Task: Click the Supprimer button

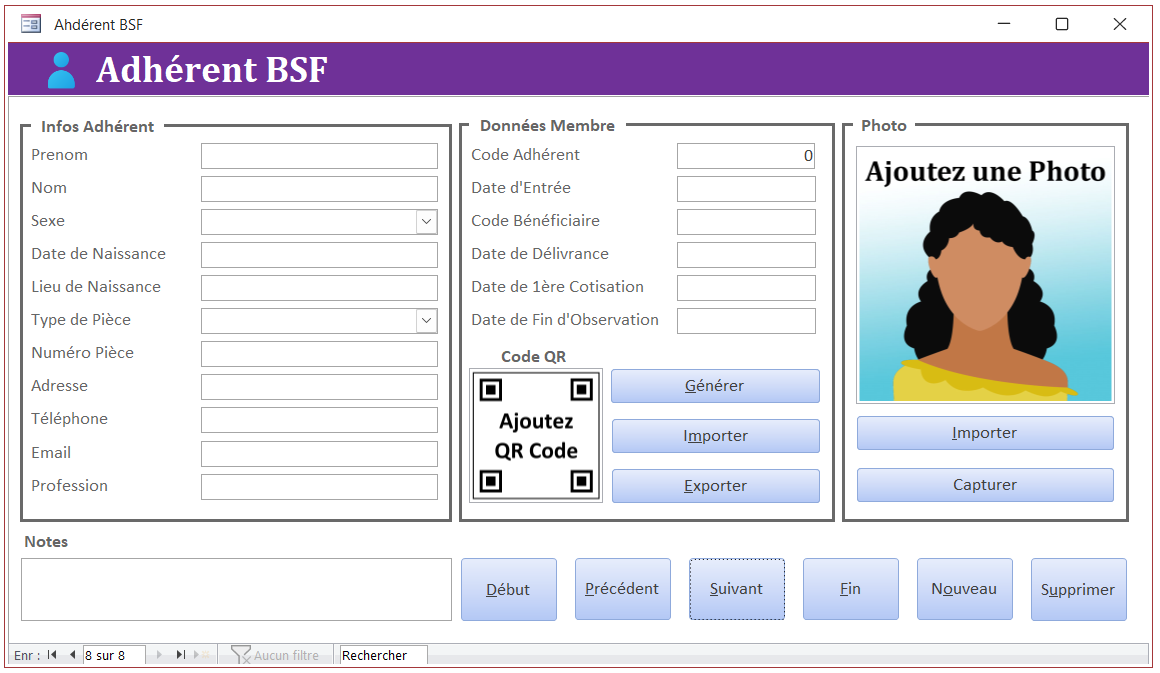Action: tap(1079, 589)
